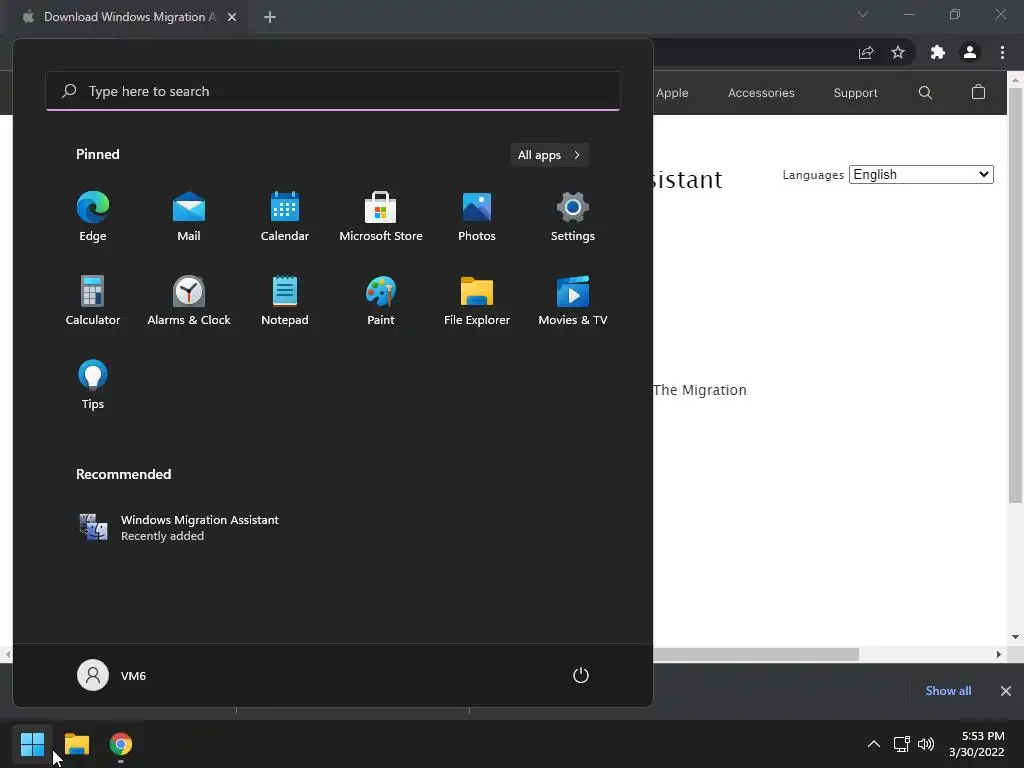This screenshot has height=768, width=1024.
Task: Open network status in system tray
Action: [x=902, y=744]
